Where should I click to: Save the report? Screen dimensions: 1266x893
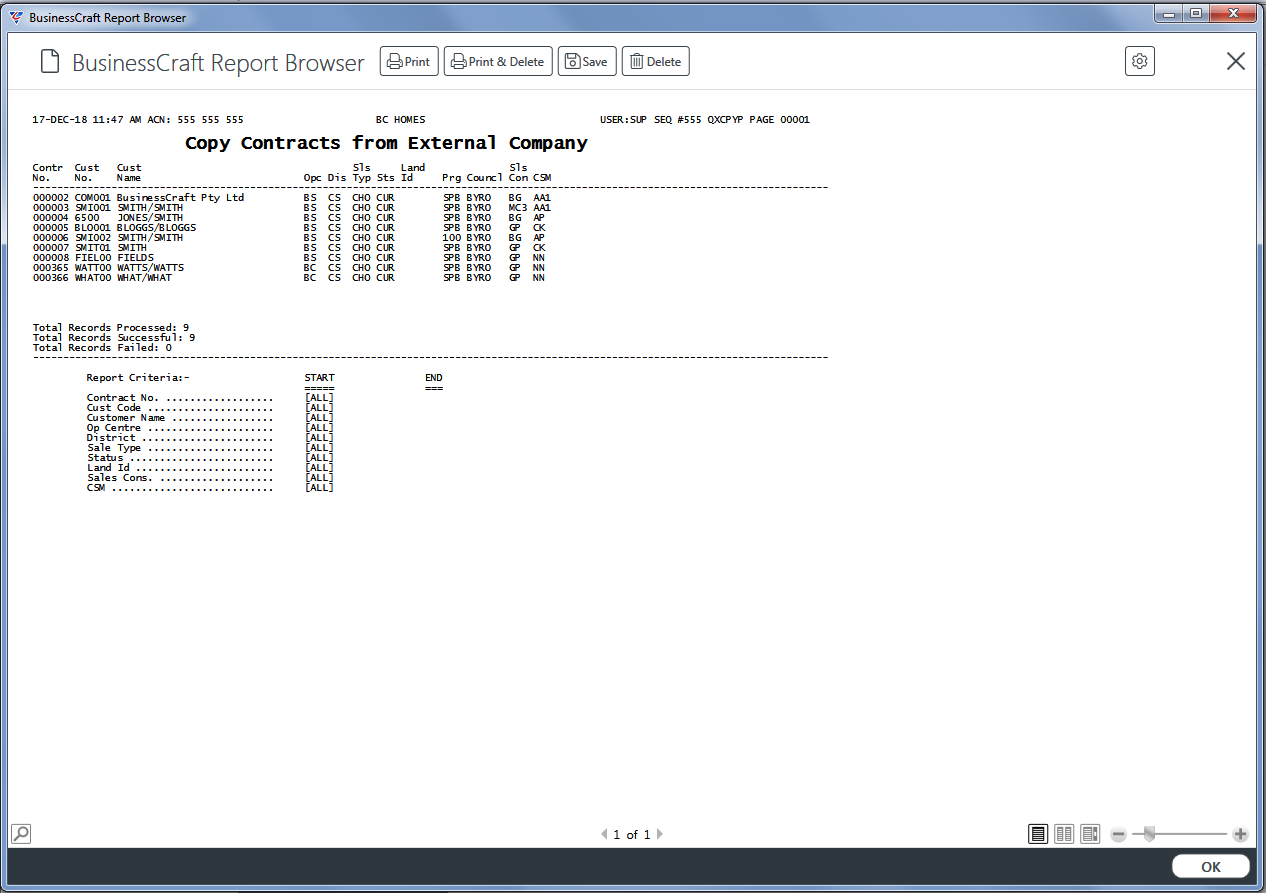[587, 61]
